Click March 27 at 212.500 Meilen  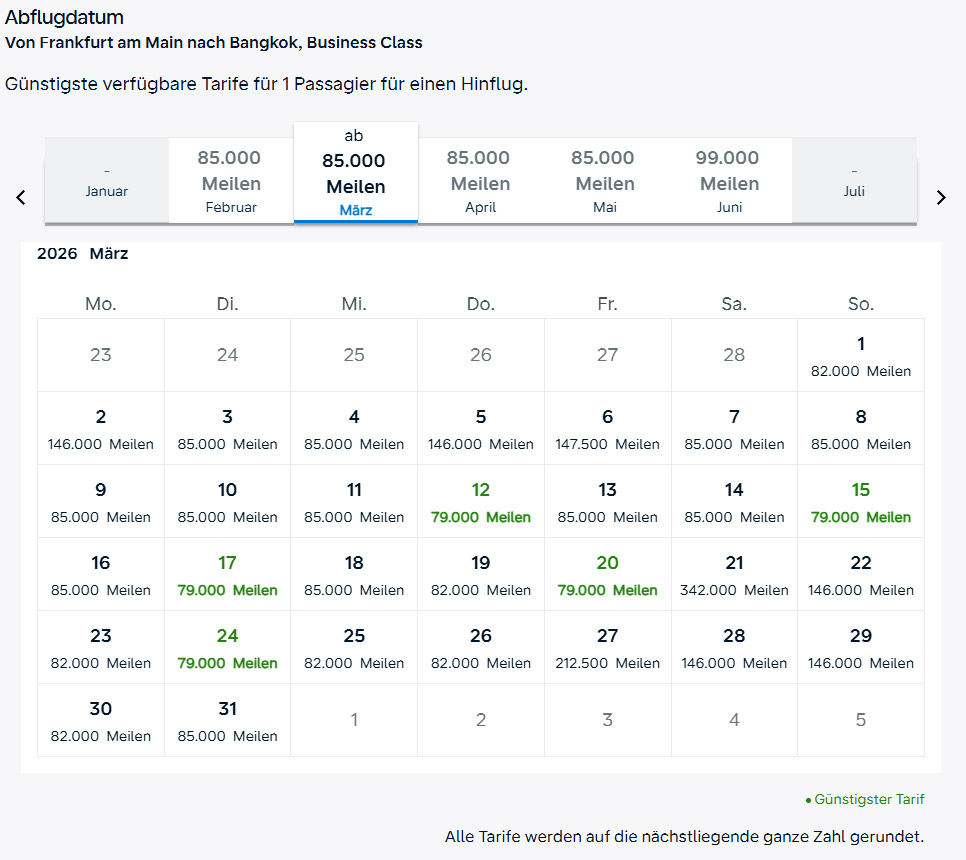(x=607, y=648)
